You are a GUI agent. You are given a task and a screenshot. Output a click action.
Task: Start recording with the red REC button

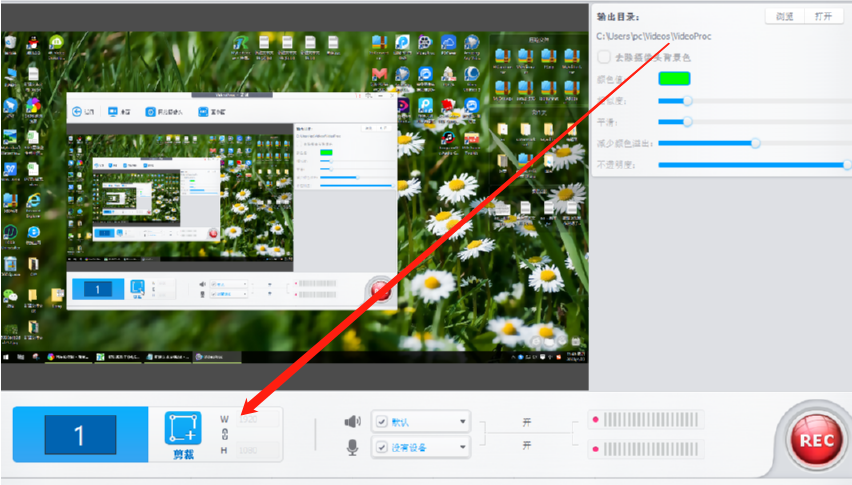click(x=816, y=440)
